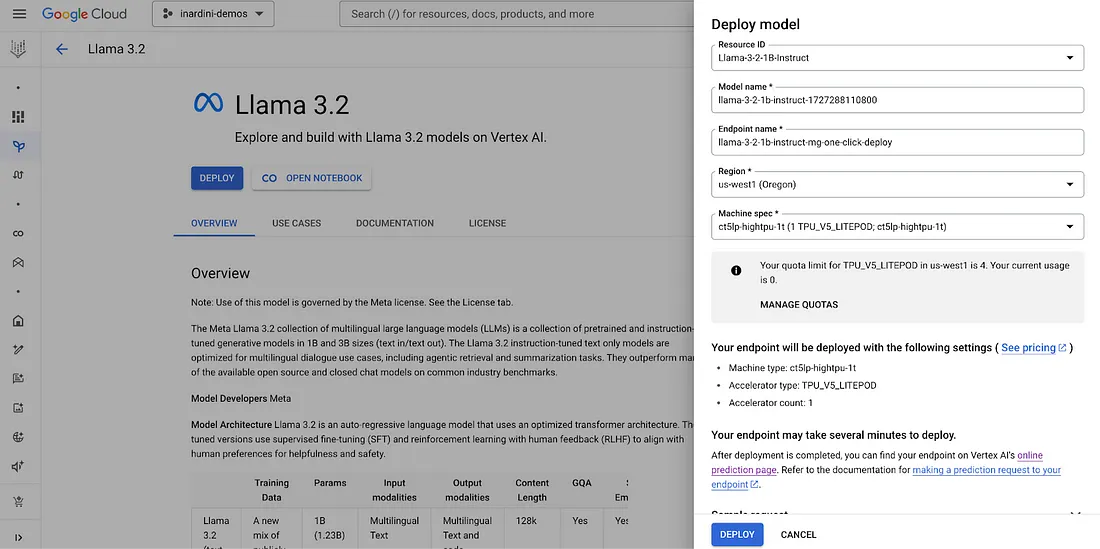1100x549 pixels.
Task: Expand the Sample request section chevron
Action: (1074, 515)
